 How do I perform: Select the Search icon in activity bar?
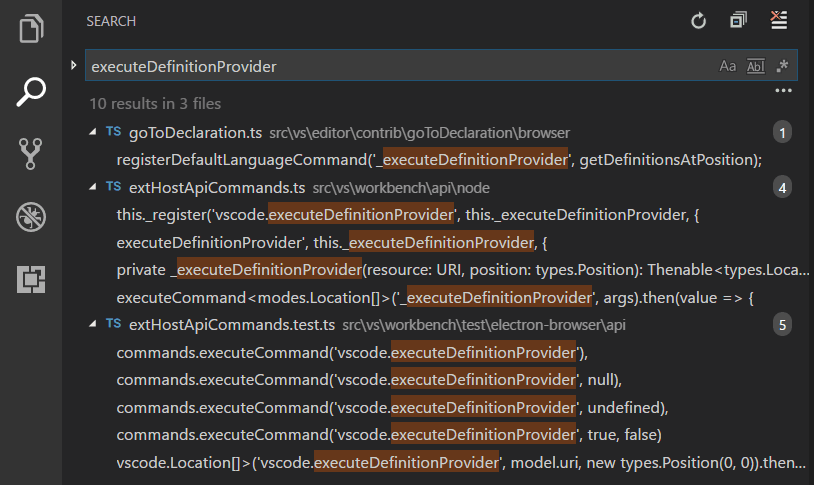tap(32, 92)
